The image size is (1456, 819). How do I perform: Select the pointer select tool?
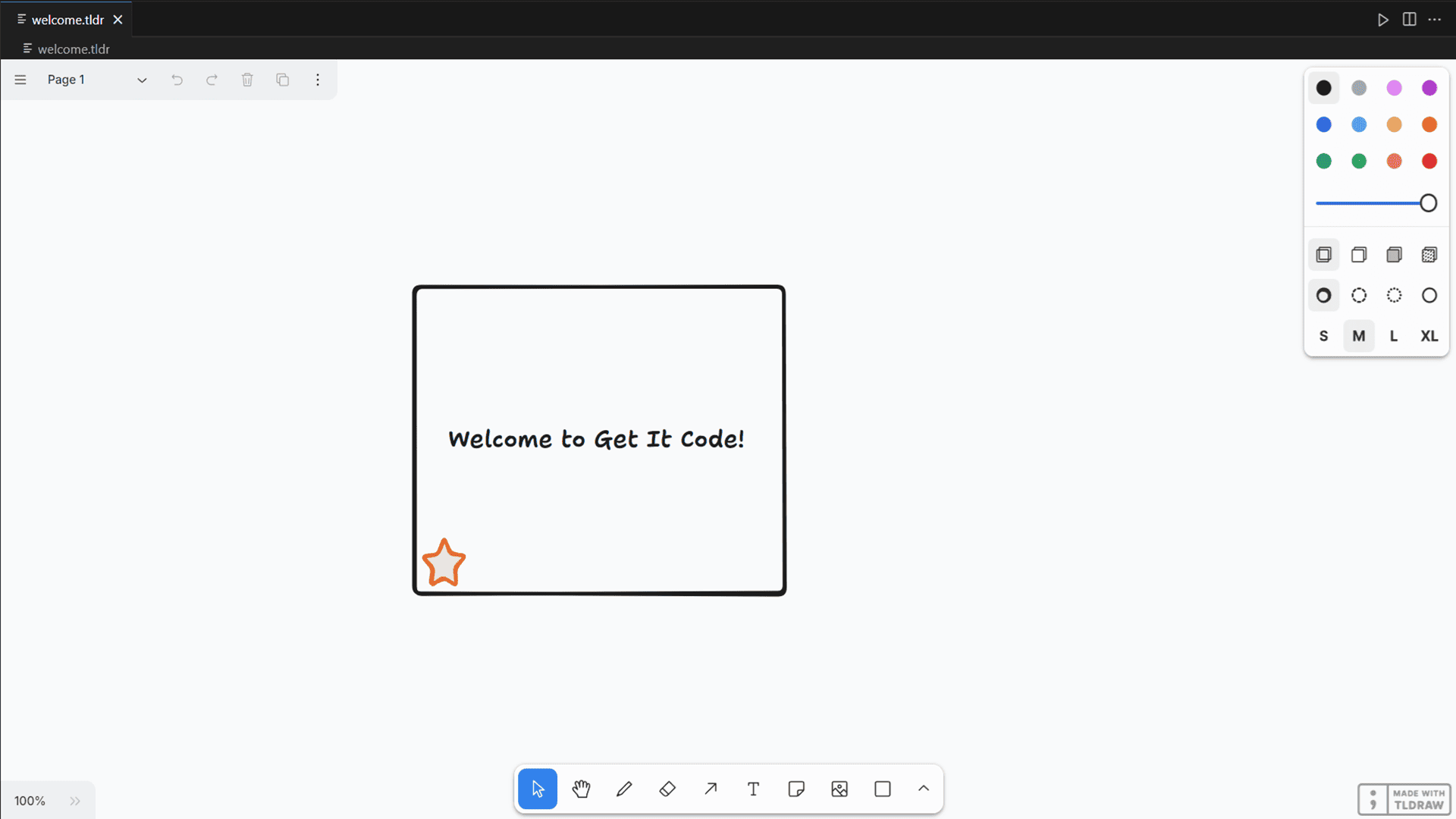pyautogui.click(x=538, y=789)
